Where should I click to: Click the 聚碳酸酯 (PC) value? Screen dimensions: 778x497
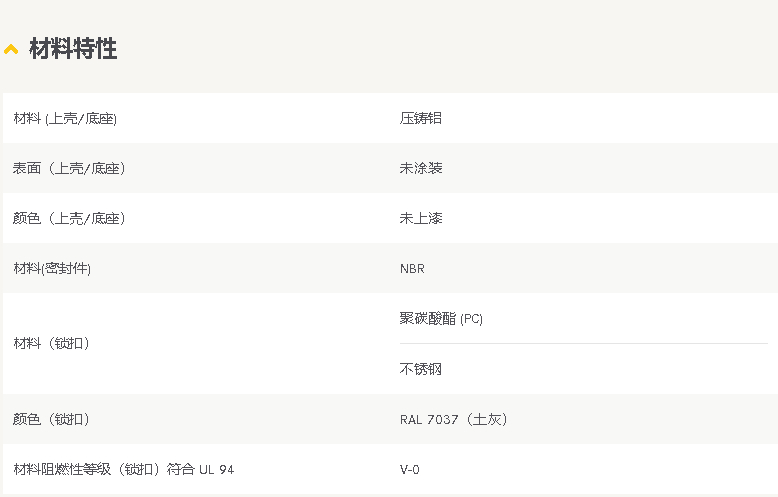pos(441,318)
